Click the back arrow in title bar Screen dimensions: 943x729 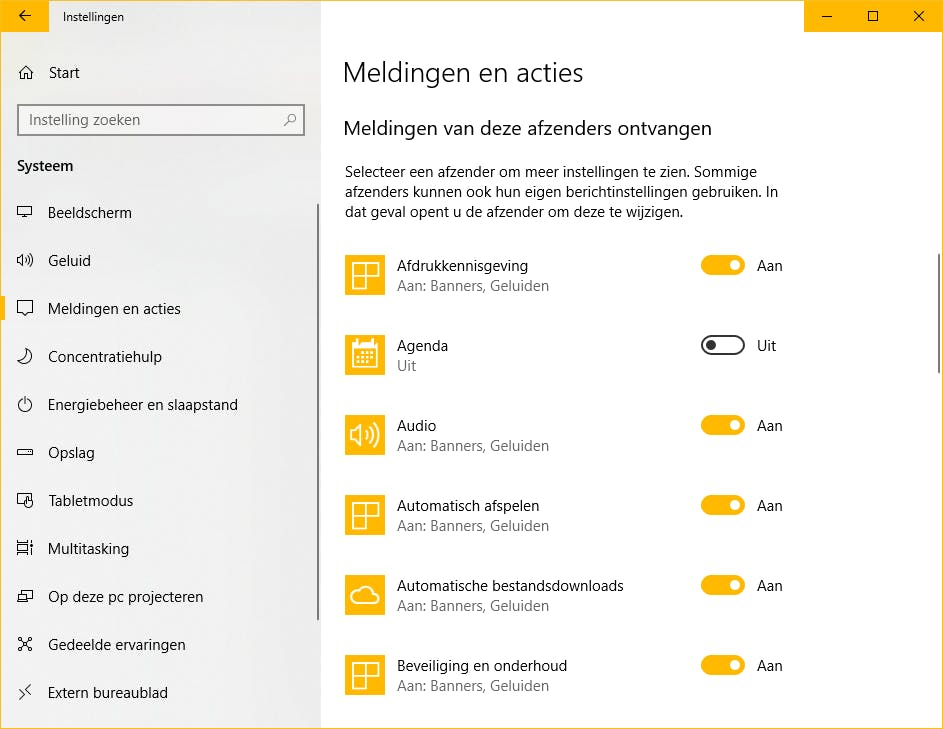coord(25,16)
